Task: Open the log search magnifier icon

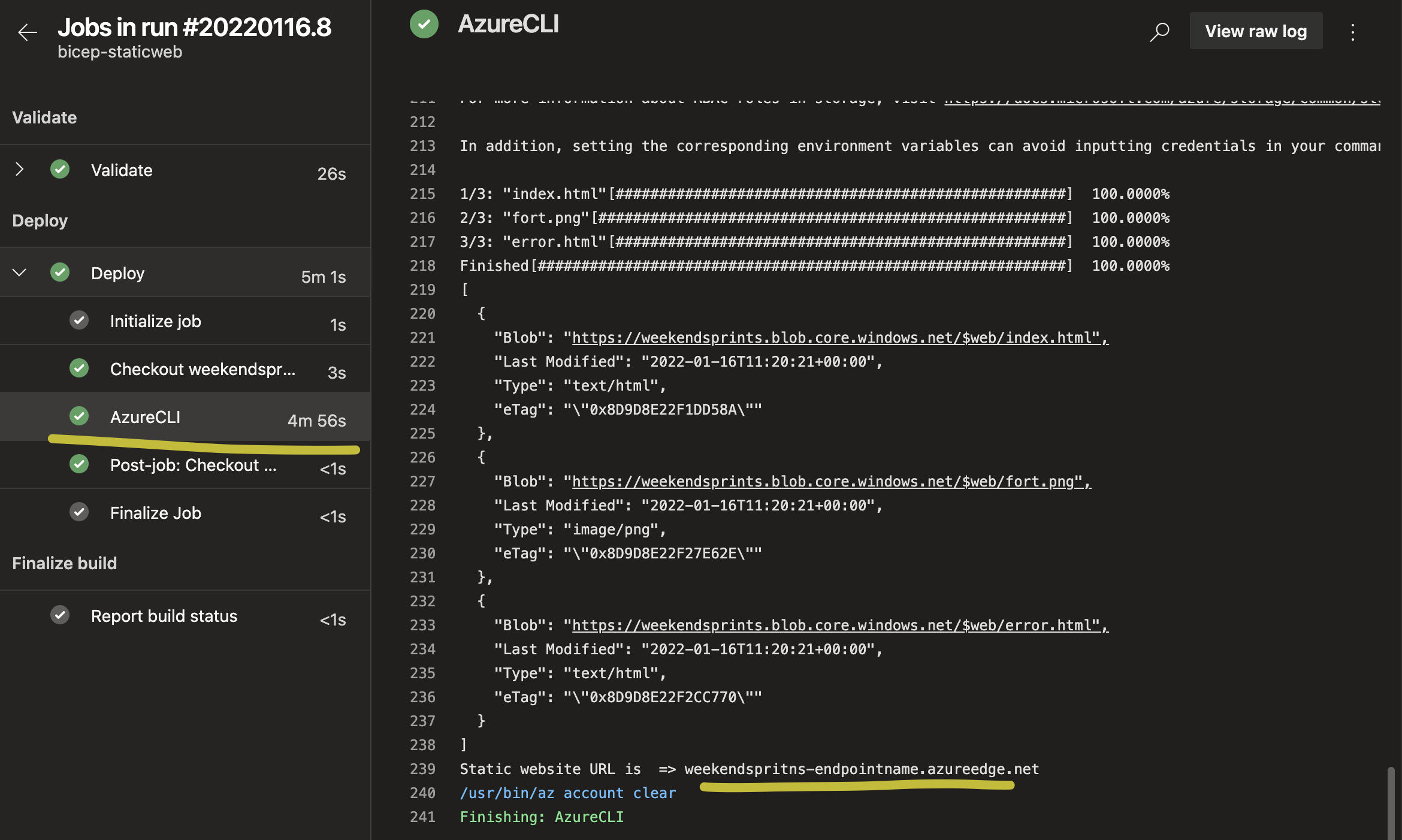Action: (1159, 31)
